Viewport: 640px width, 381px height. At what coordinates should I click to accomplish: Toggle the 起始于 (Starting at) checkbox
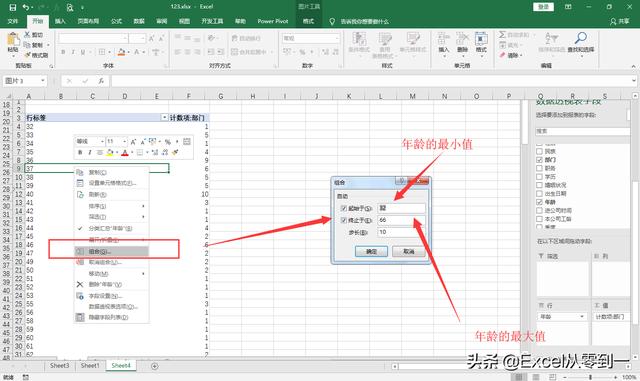click(344, 208)
